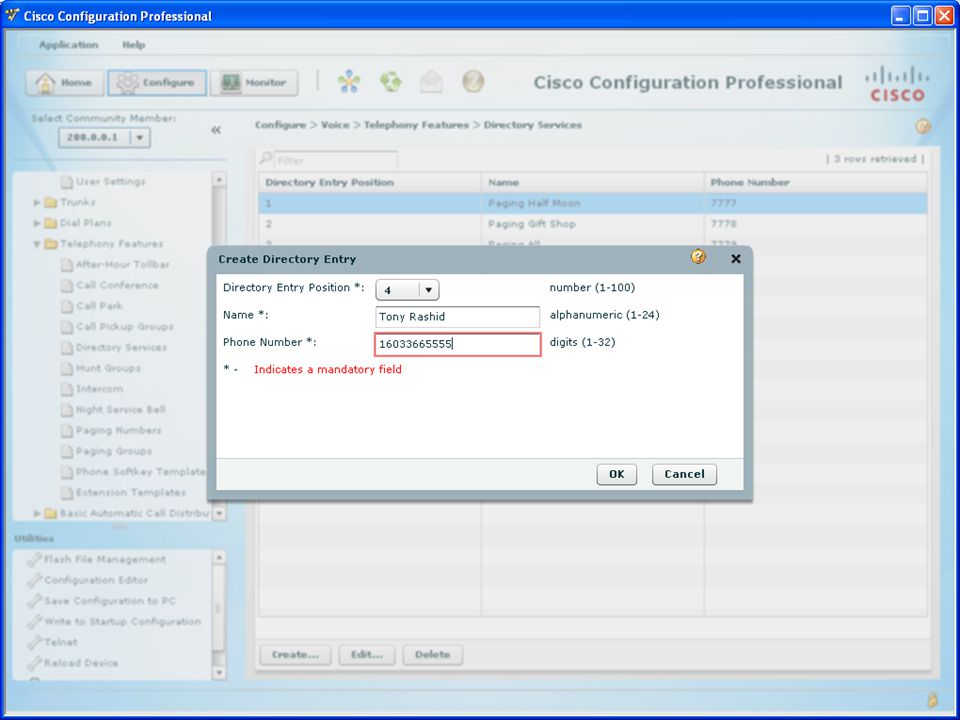Click Cancel in the dialog
The width and height of the screenshot is (960, 720).
point(684,474)
